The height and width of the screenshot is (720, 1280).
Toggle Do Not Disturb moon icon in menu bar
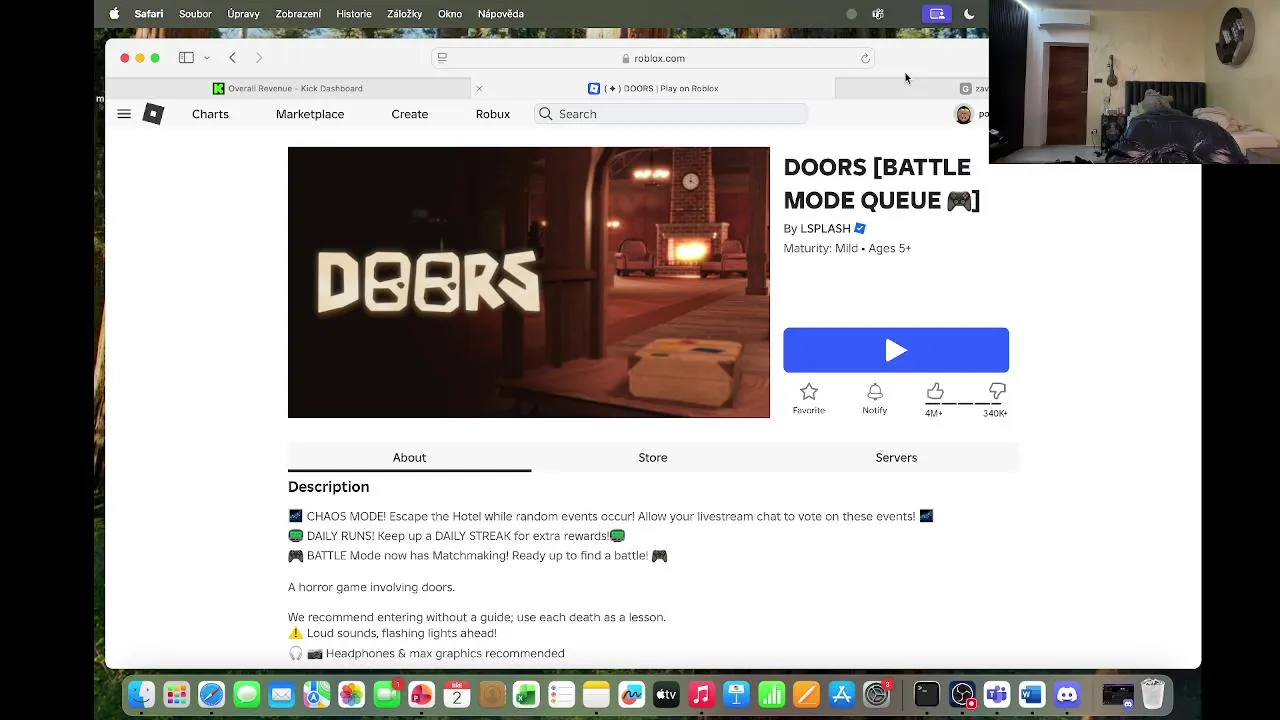pos(969,14)
